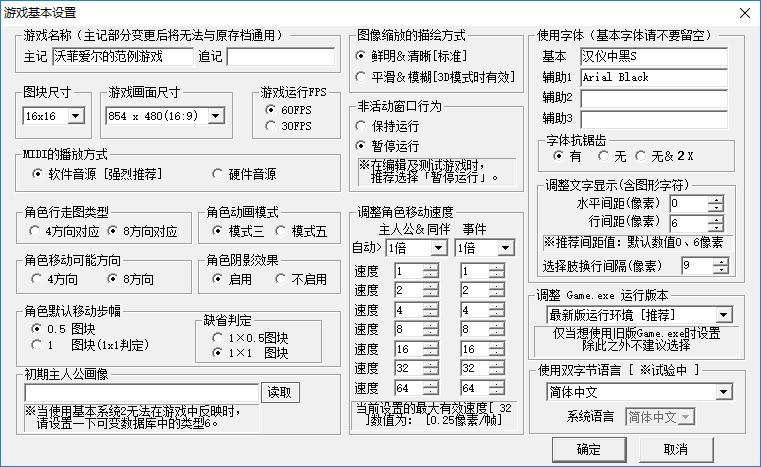Image resolution: width=761 pixels, height=467 pixels.
Task: Click spinner of hero speed value 64
Action: 430,388
